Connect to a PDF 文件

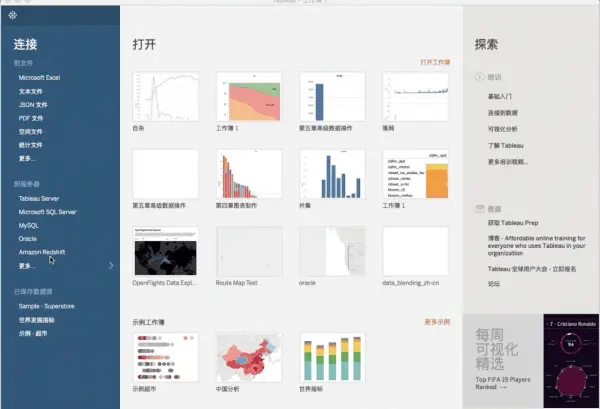(x=31, y=118)
